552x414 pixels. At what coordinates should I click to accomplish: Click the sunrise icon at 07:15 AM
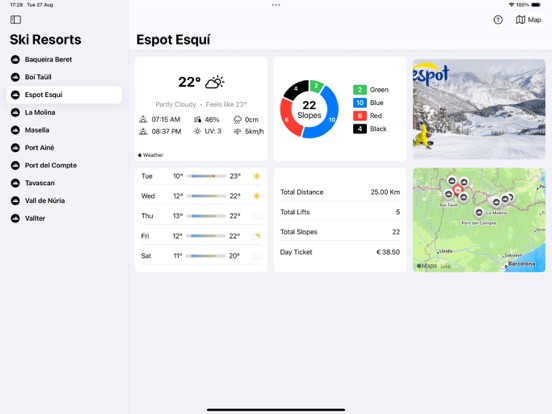pos(143,120)
